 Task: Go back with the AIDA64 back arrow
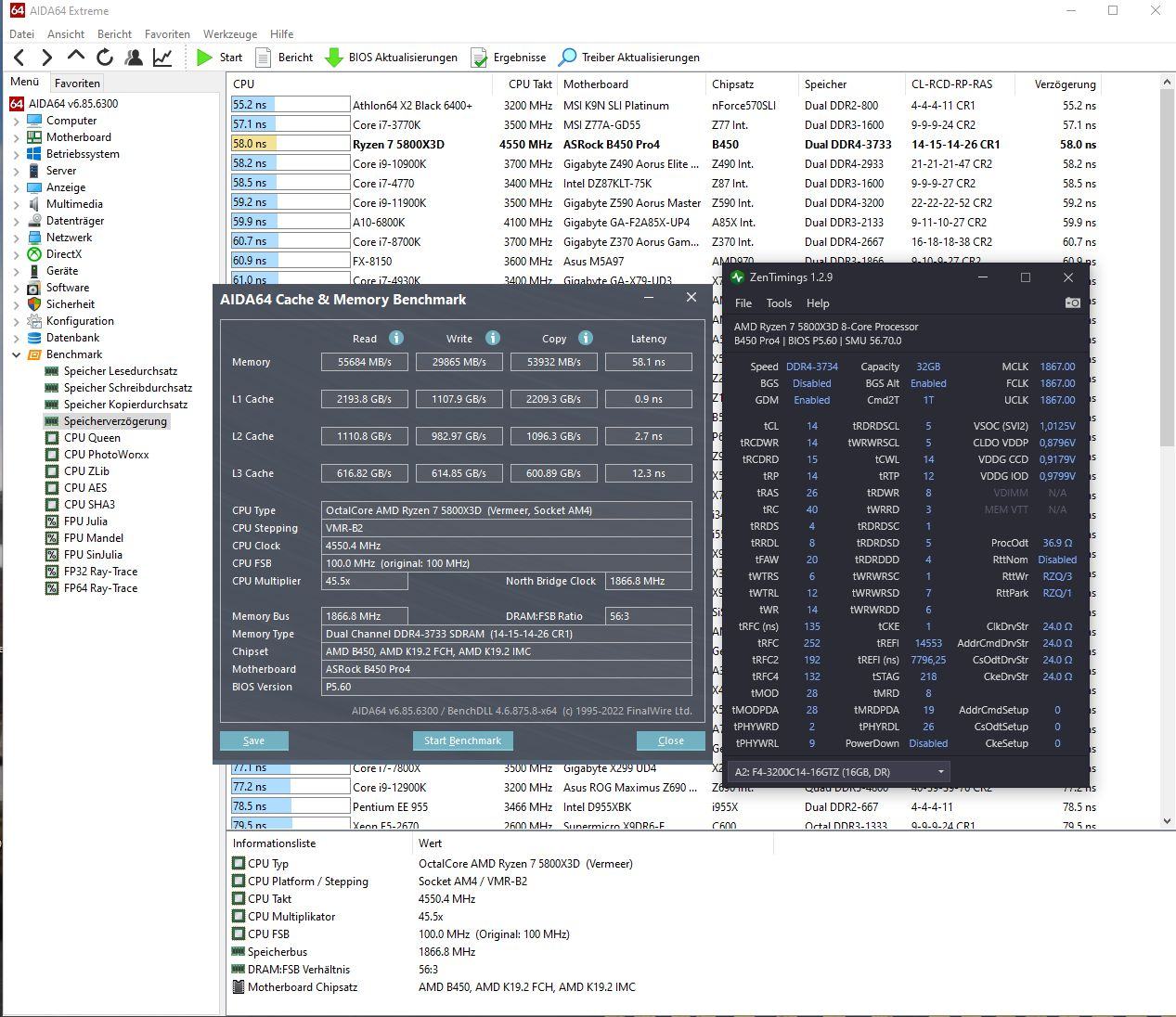(x=18, y=58)
